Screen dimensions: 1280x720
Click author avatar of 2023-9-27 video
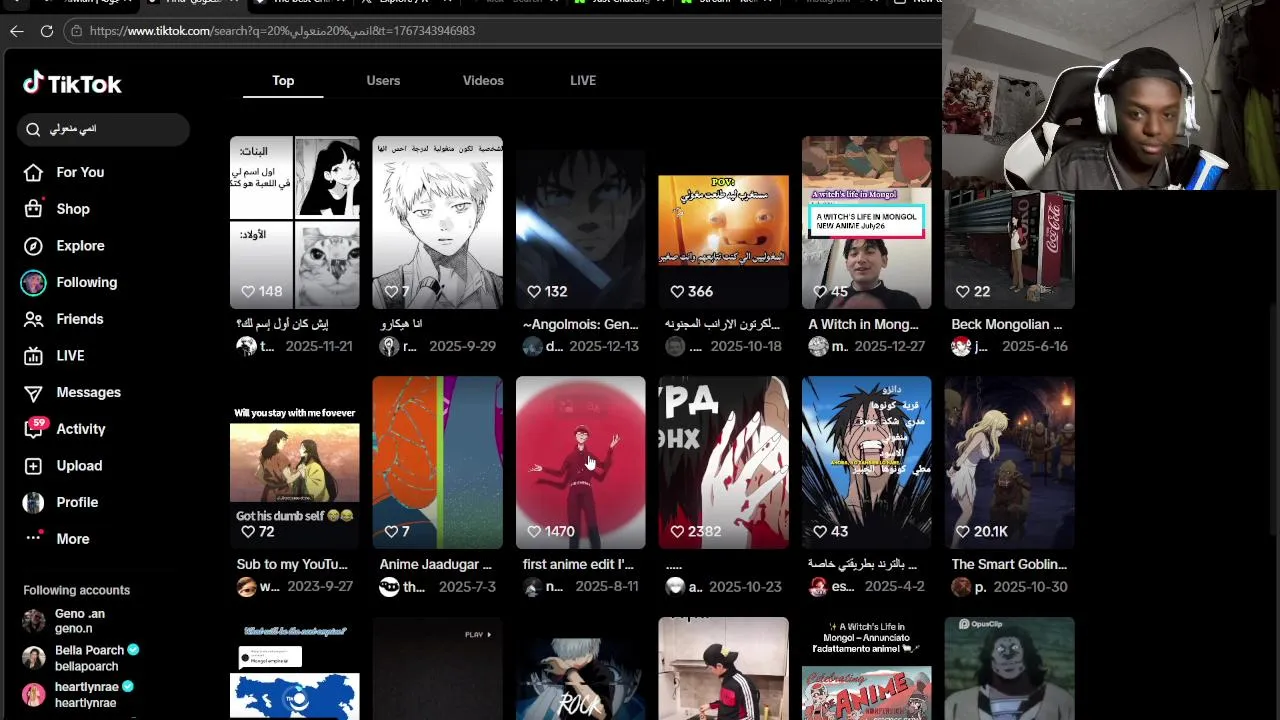pos(246,587)
